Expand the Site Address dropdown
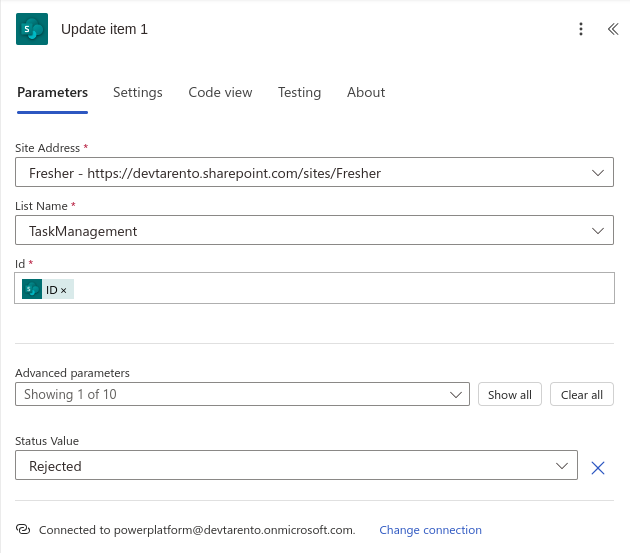630x553 pixels. [598, 173]
